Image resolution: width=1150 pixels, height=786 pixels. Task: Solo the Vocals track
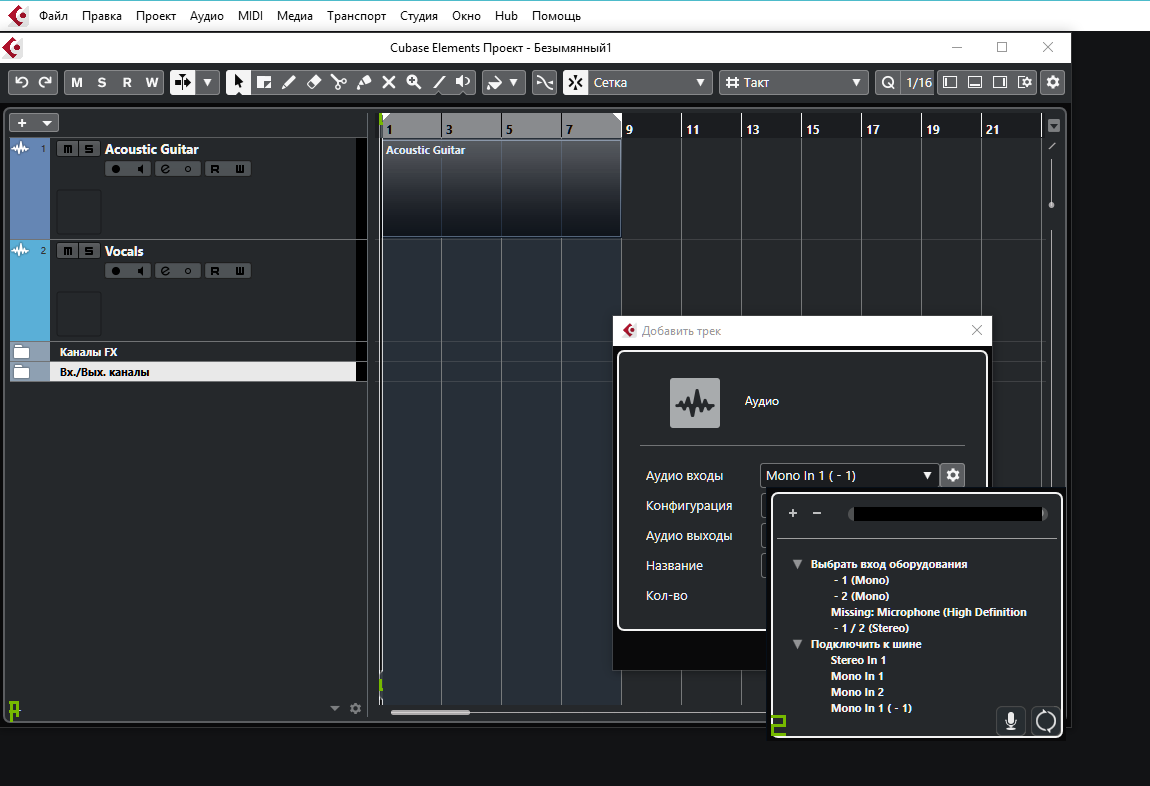[x=90, y=251]
